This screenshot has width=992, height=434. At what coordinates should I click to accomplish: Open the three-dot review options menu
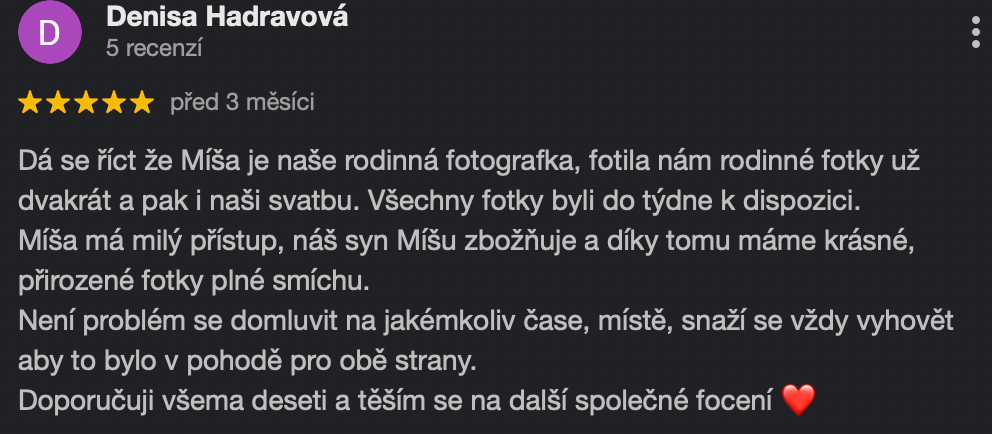coord(976,32)
